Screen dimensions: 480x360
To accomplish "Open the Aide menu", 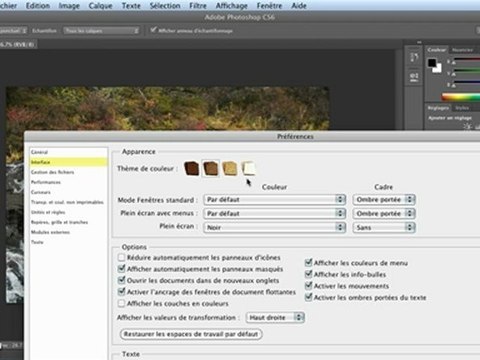I will (299, 6).
